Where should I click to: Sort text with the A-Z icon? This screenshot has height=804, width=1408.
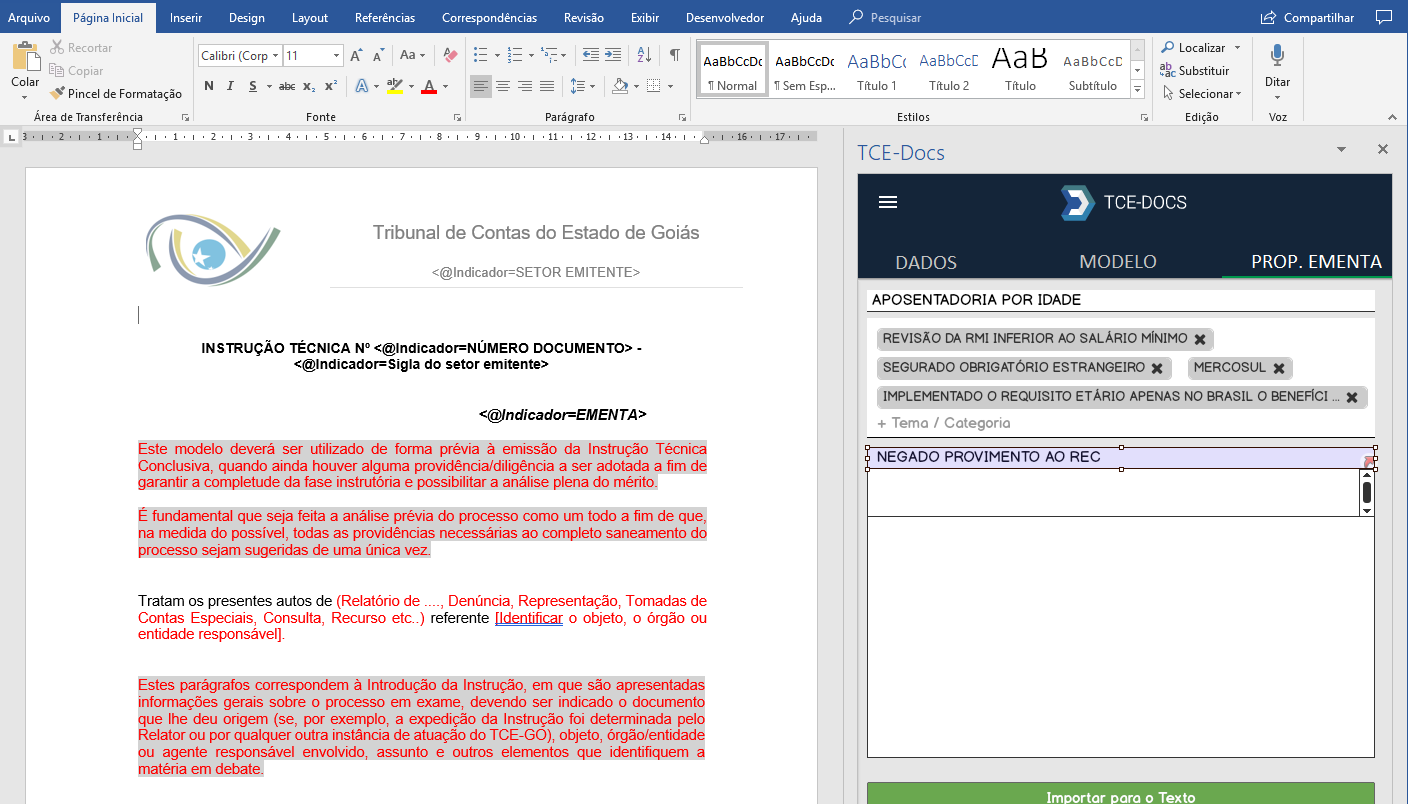(x=644, y=55)
